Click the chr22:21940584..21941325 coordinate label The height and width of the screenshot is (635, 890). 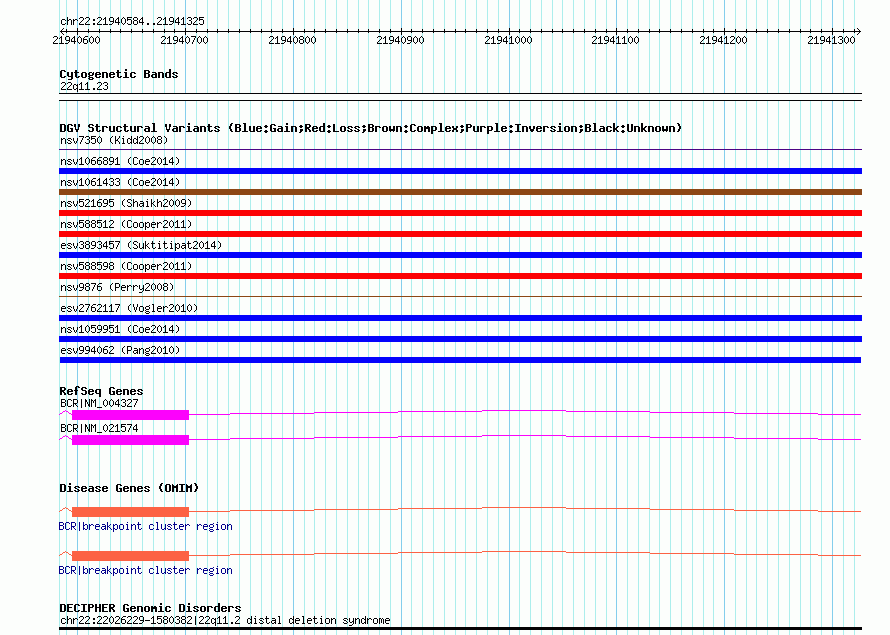tap(132, 22)
